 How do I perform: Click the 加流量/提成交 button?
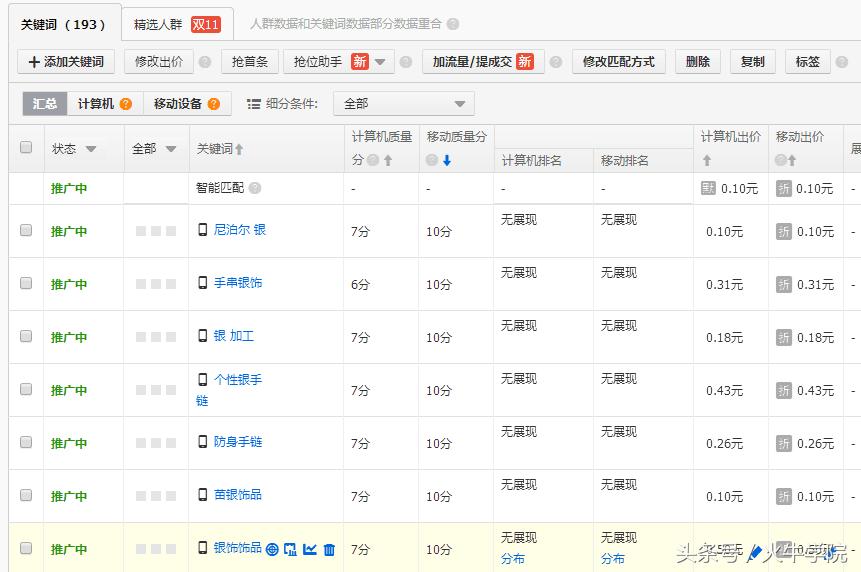pos(483,62)
